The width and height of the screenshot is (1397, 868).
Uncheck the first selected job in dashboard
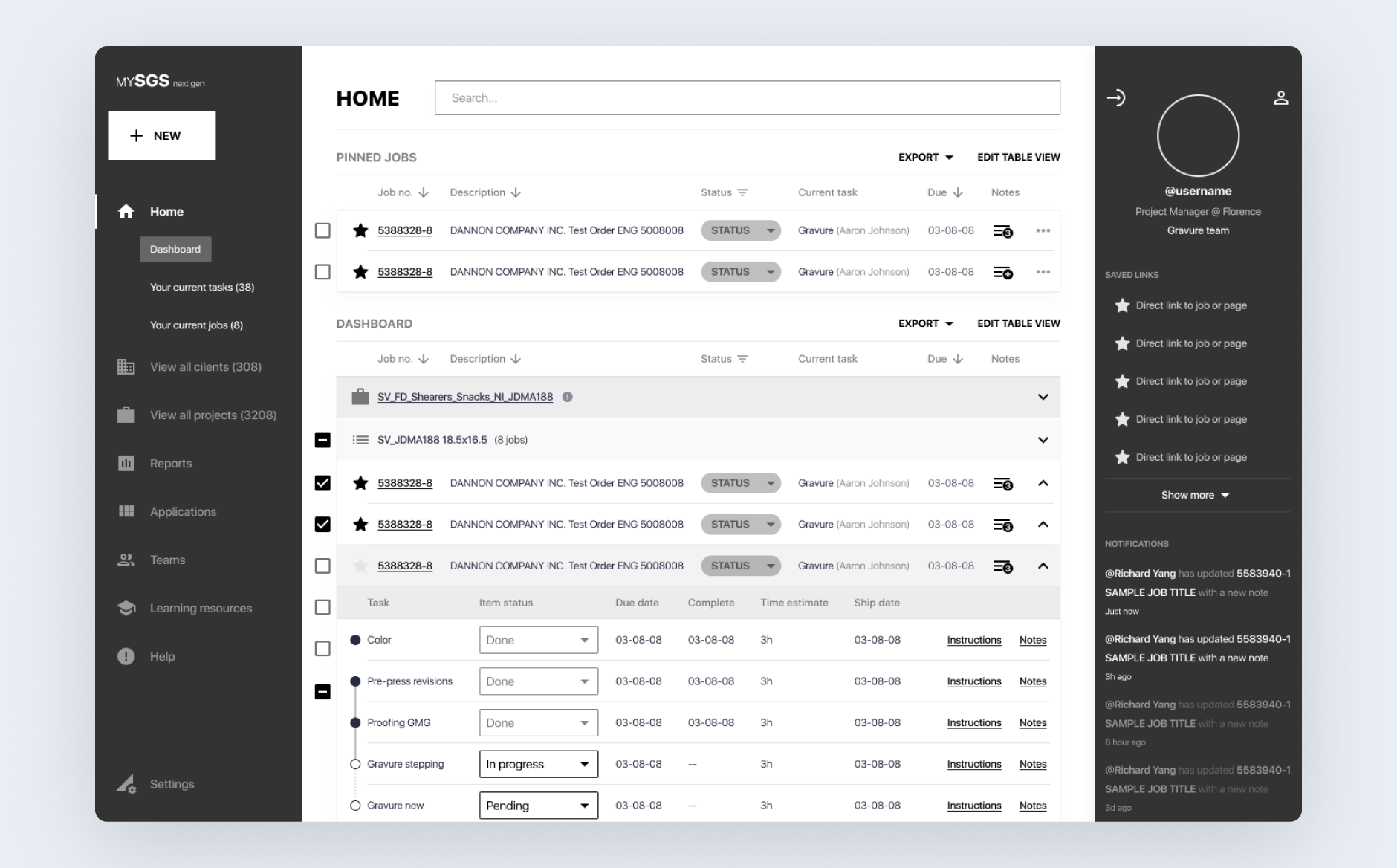(x=322, y=483)
